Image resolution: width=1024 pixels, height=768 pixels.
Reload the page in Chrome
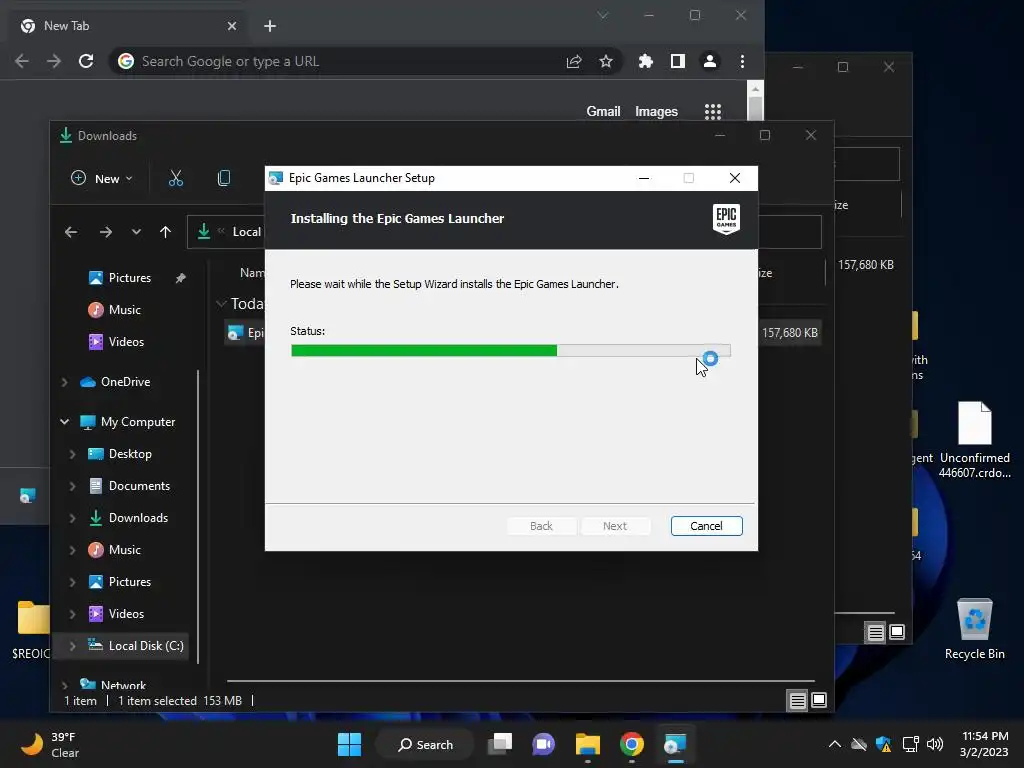pos(86,61)
